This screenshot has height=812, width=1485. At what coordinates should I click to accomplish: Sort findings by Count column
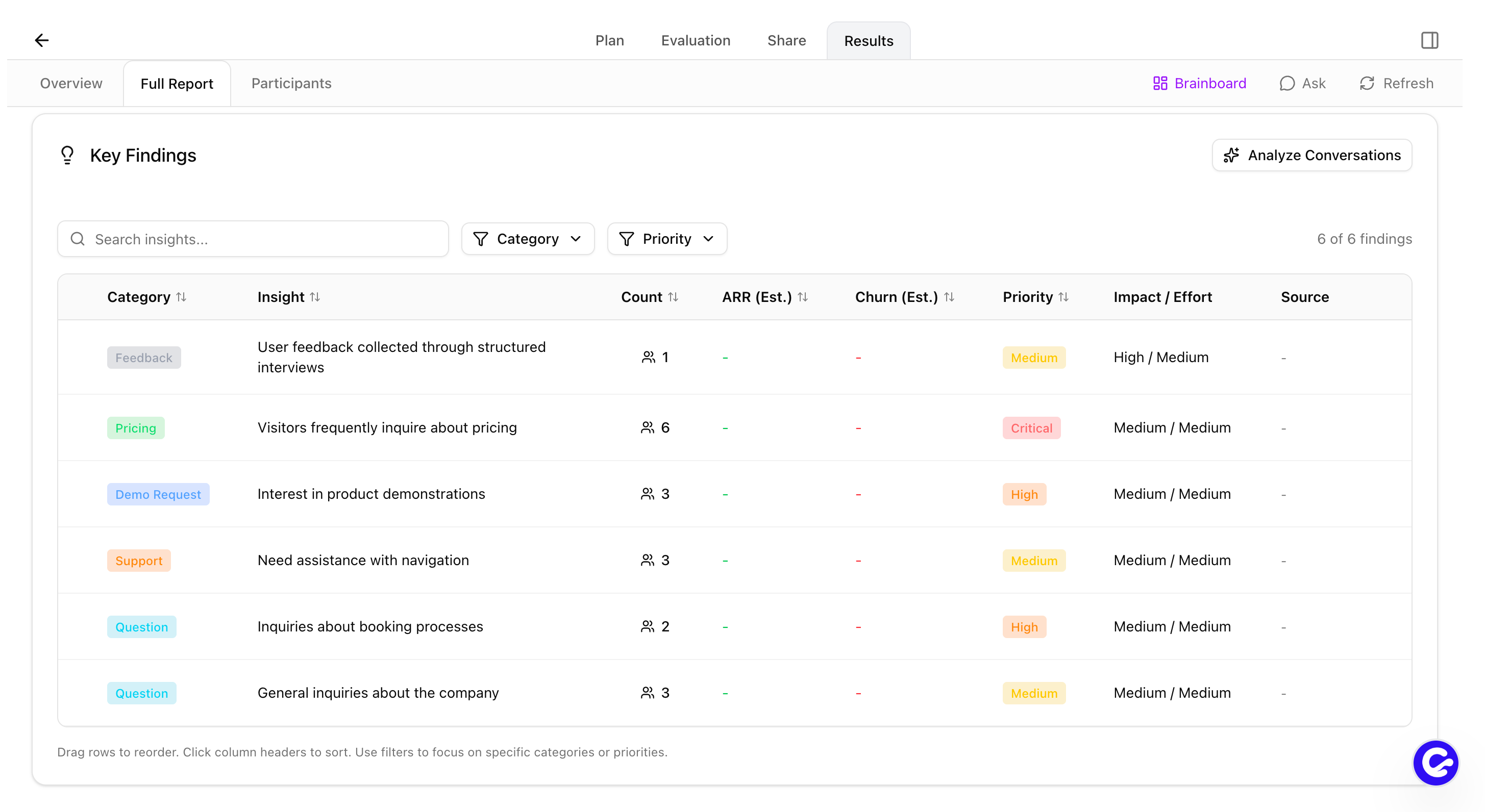tap(650, 297)
